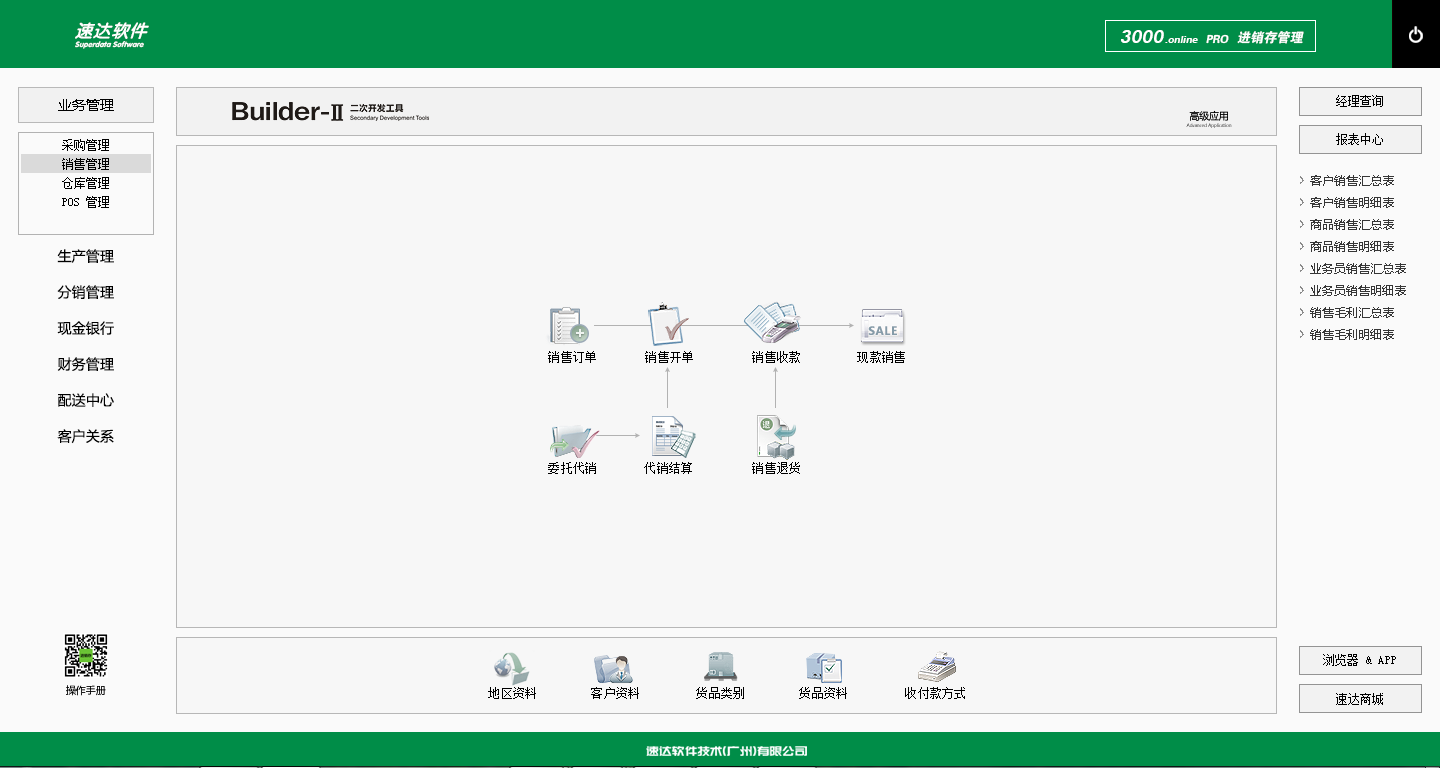Open the 销售订单 sales order icon
This screenshot has height=768, width=1440.
[x=570, y=327]
